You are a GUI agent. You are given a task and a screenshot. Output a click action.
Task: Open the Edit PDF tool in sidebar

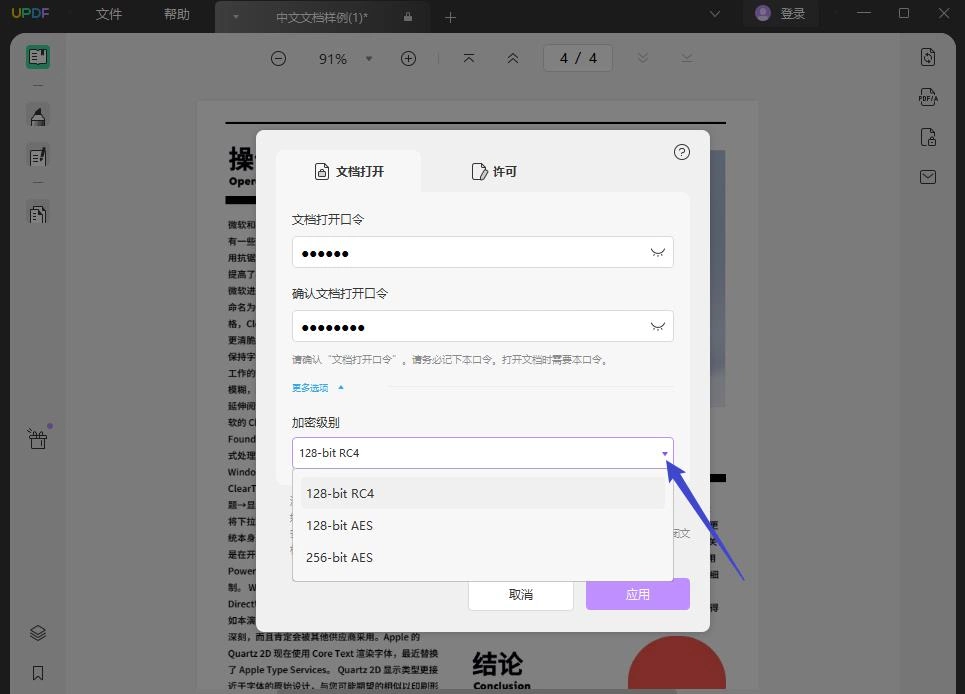(x=38, y=157)
